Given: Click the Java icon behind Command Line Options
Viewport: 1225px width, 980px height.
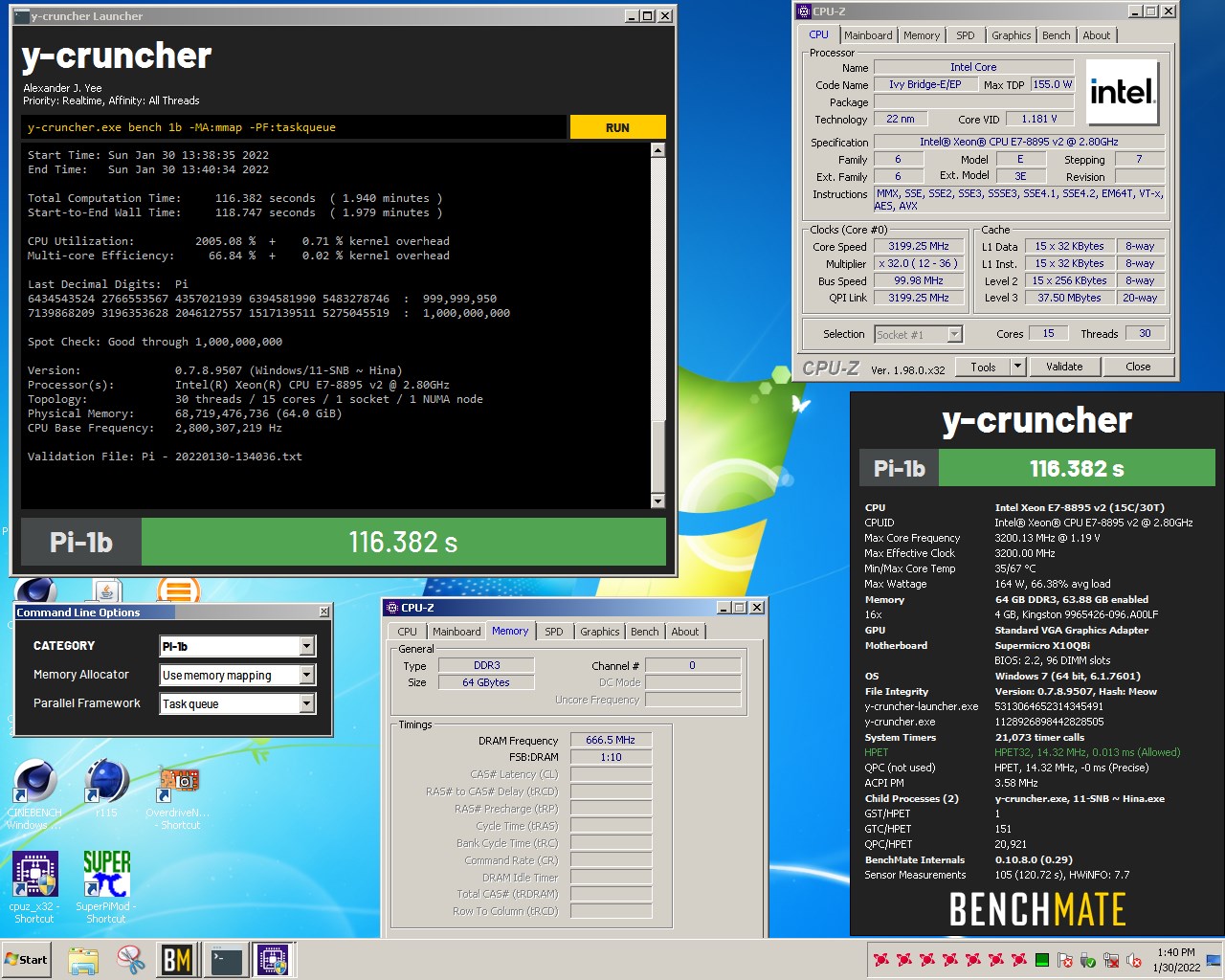Looking at the screenshot, I should point(106,590).
